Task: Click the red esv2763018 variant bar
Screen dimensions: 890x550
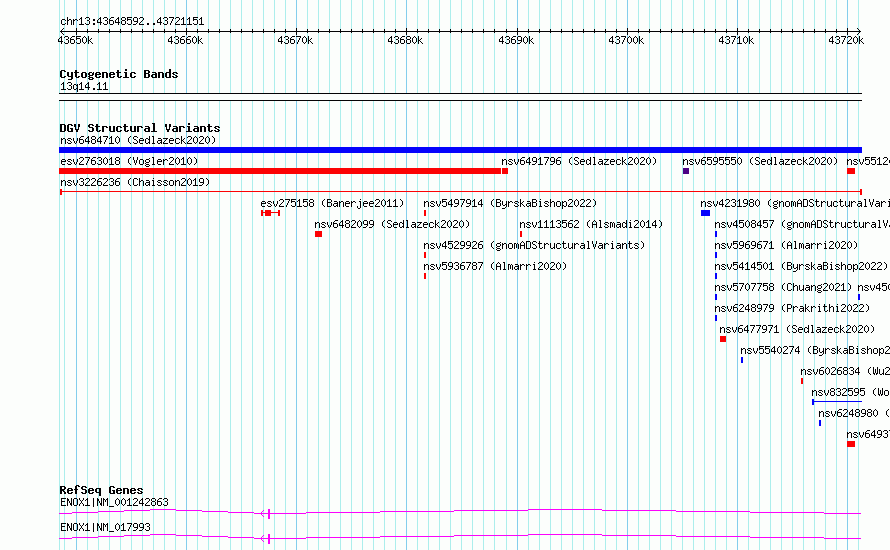Action: [x=280, y=171]
